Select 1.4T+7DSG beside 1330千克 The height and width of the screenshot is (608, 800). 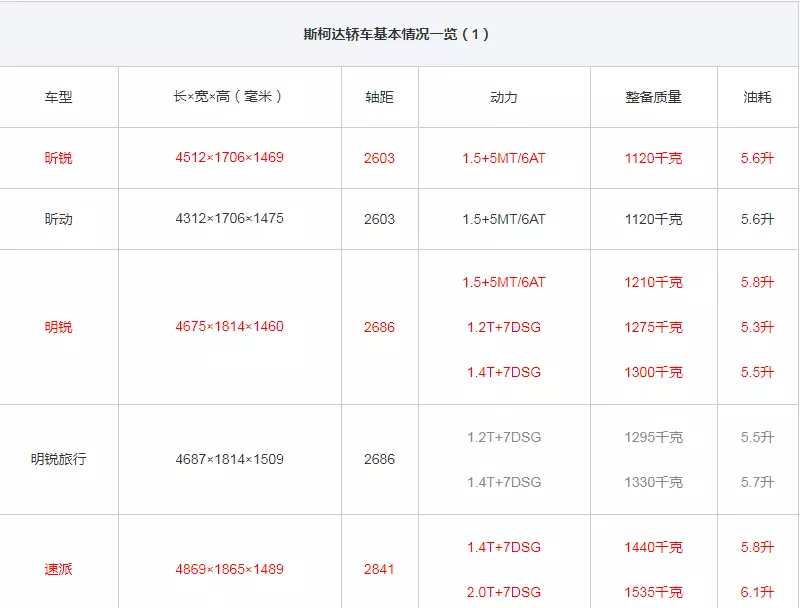504,482
